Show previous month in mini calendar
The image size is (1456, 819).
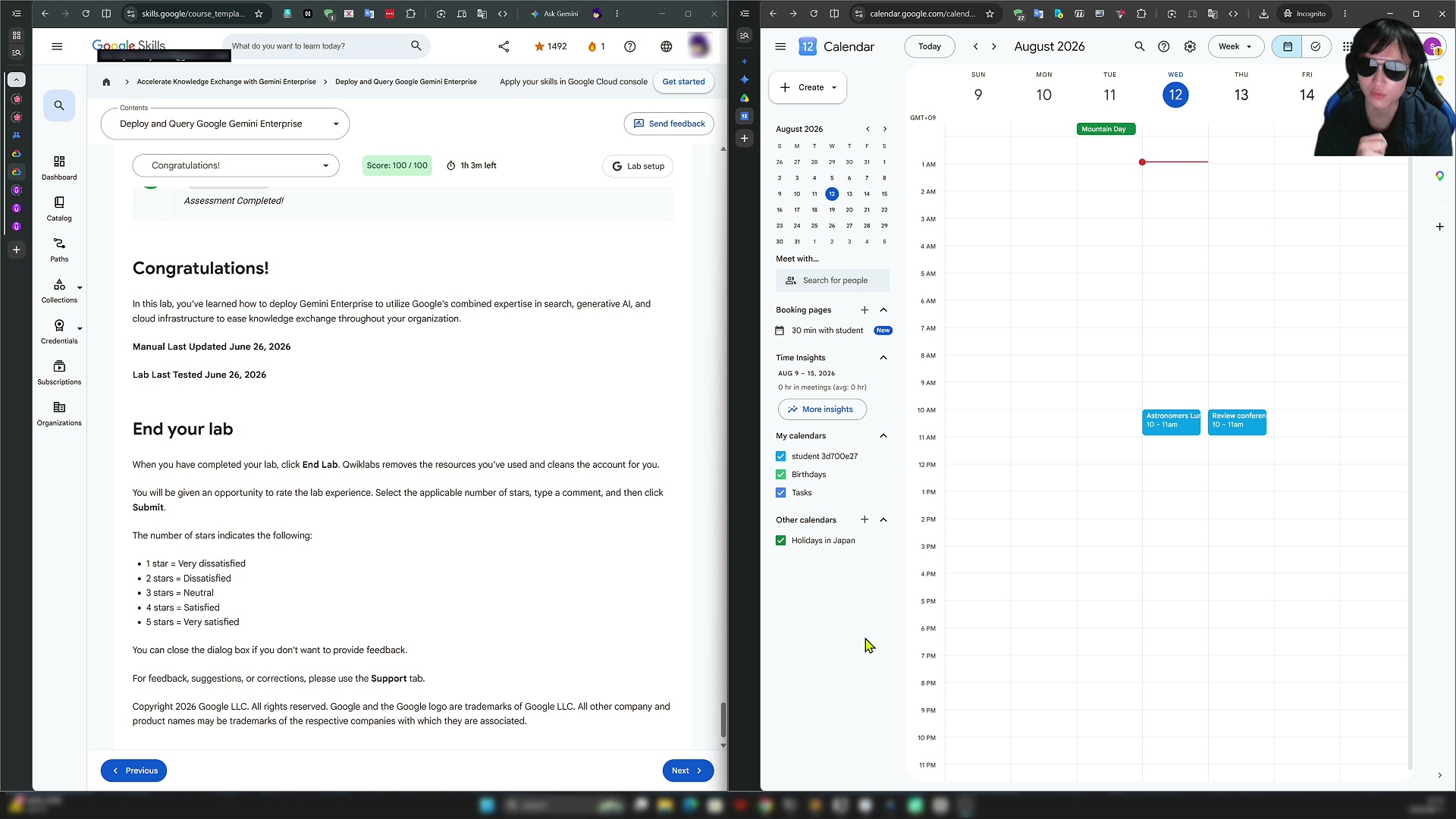pyautogui.click(x=868, y=129)
